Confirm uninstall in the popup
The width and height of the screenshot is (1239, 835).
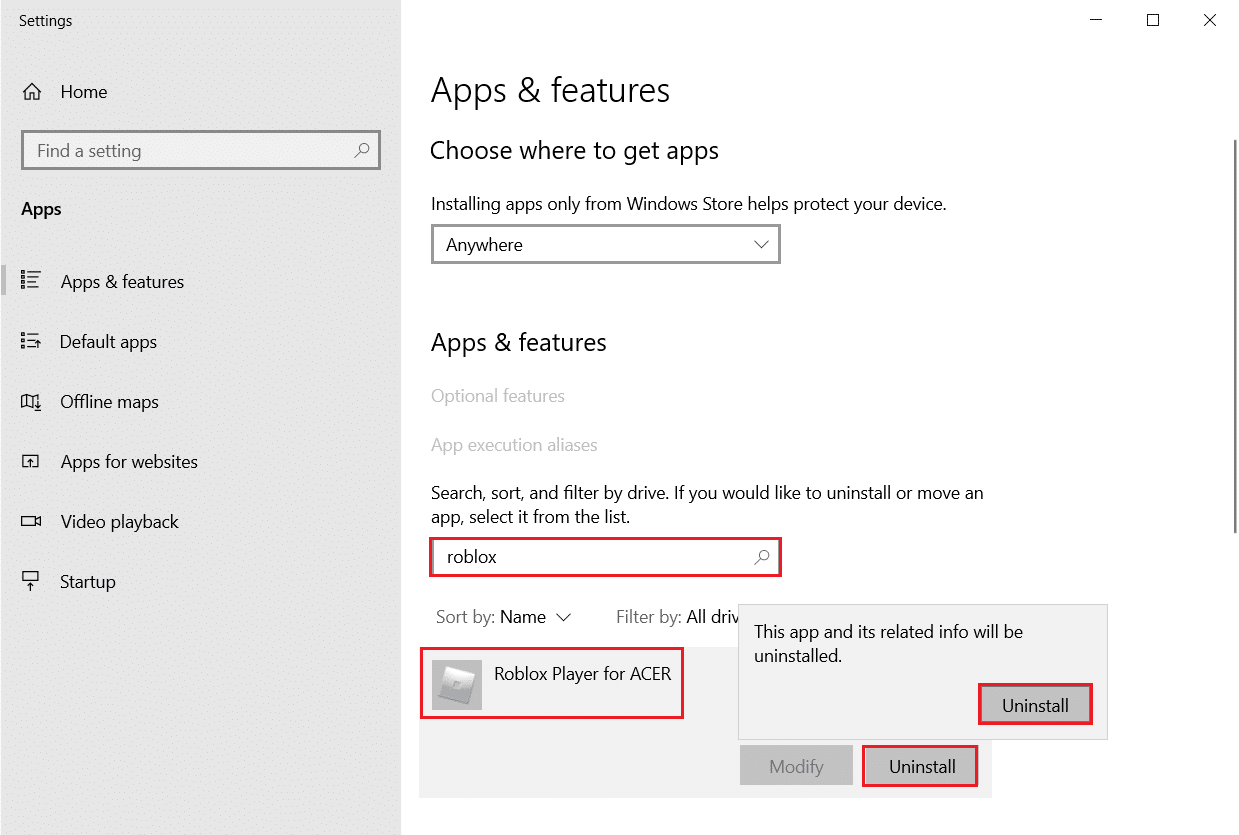click(x=1035, y=704)
